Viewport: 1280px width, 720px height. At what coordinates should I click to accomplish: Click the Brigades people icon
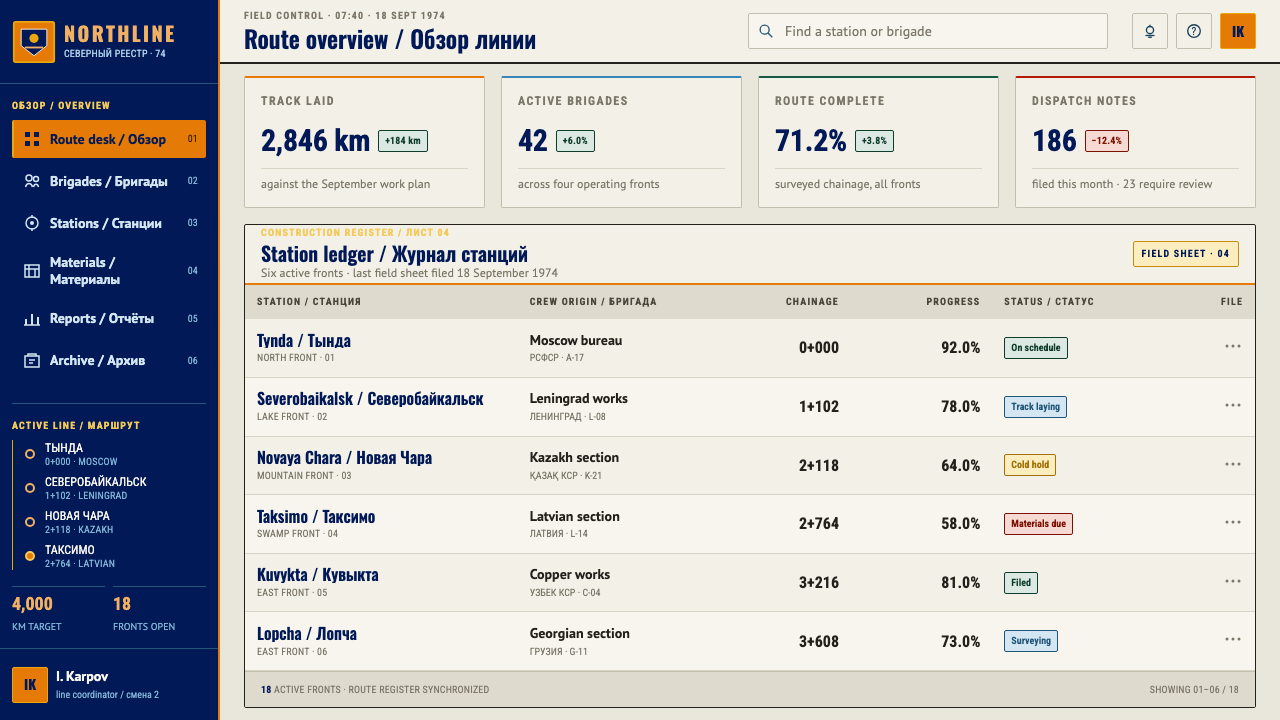pos(32,181)
